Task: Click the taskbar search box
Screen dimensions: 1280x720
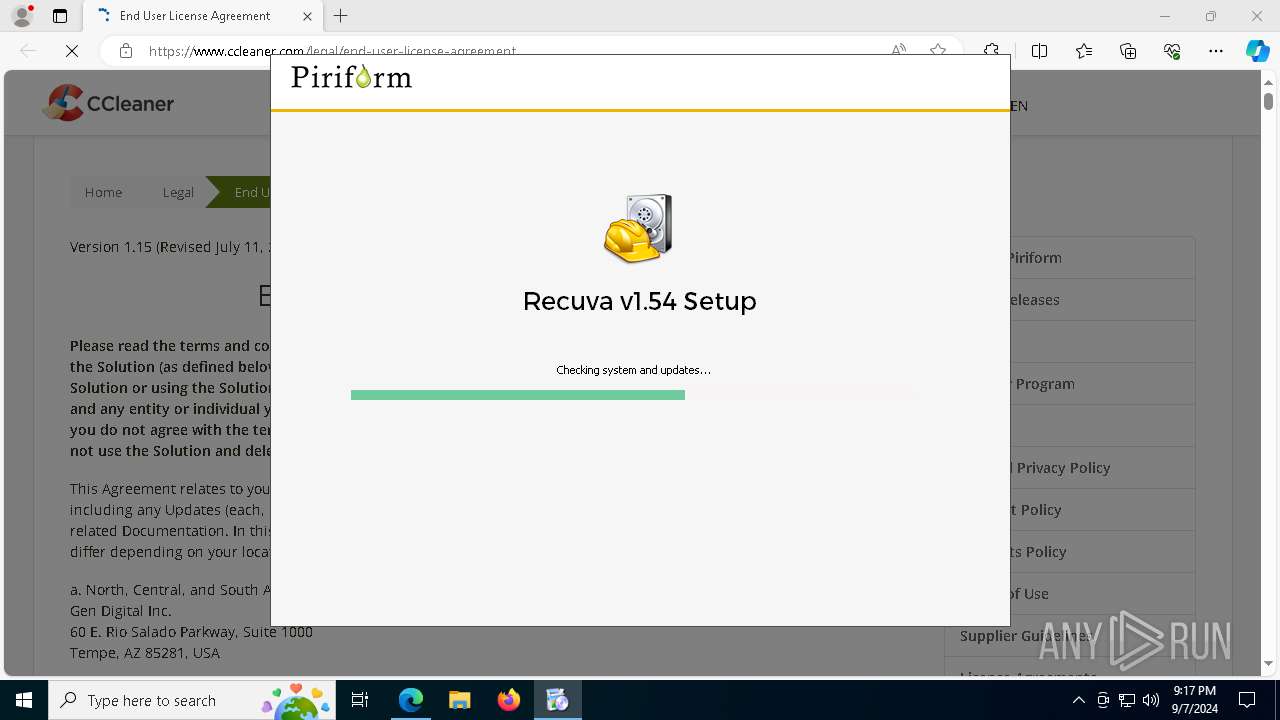Action: coord(194,700)
